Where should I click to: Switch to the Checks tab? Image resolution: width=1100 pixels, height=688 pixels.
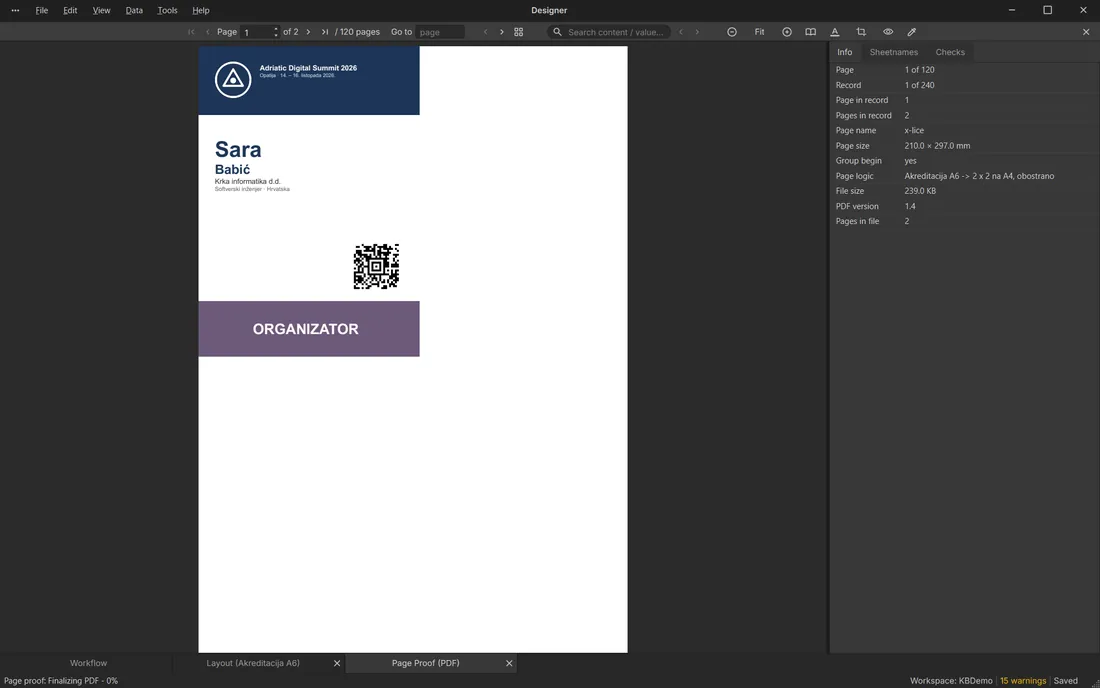(950, 52)
